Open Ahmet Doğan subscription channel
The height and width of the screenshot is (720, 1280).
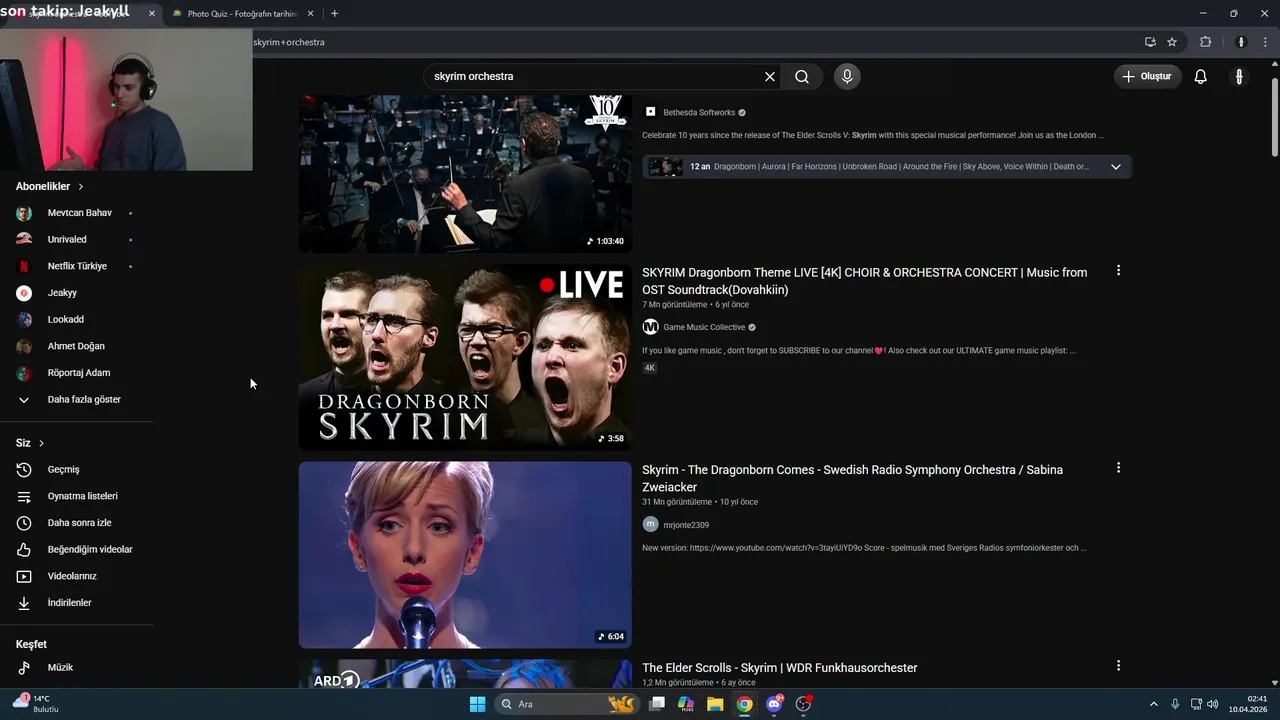pos(76,346)
